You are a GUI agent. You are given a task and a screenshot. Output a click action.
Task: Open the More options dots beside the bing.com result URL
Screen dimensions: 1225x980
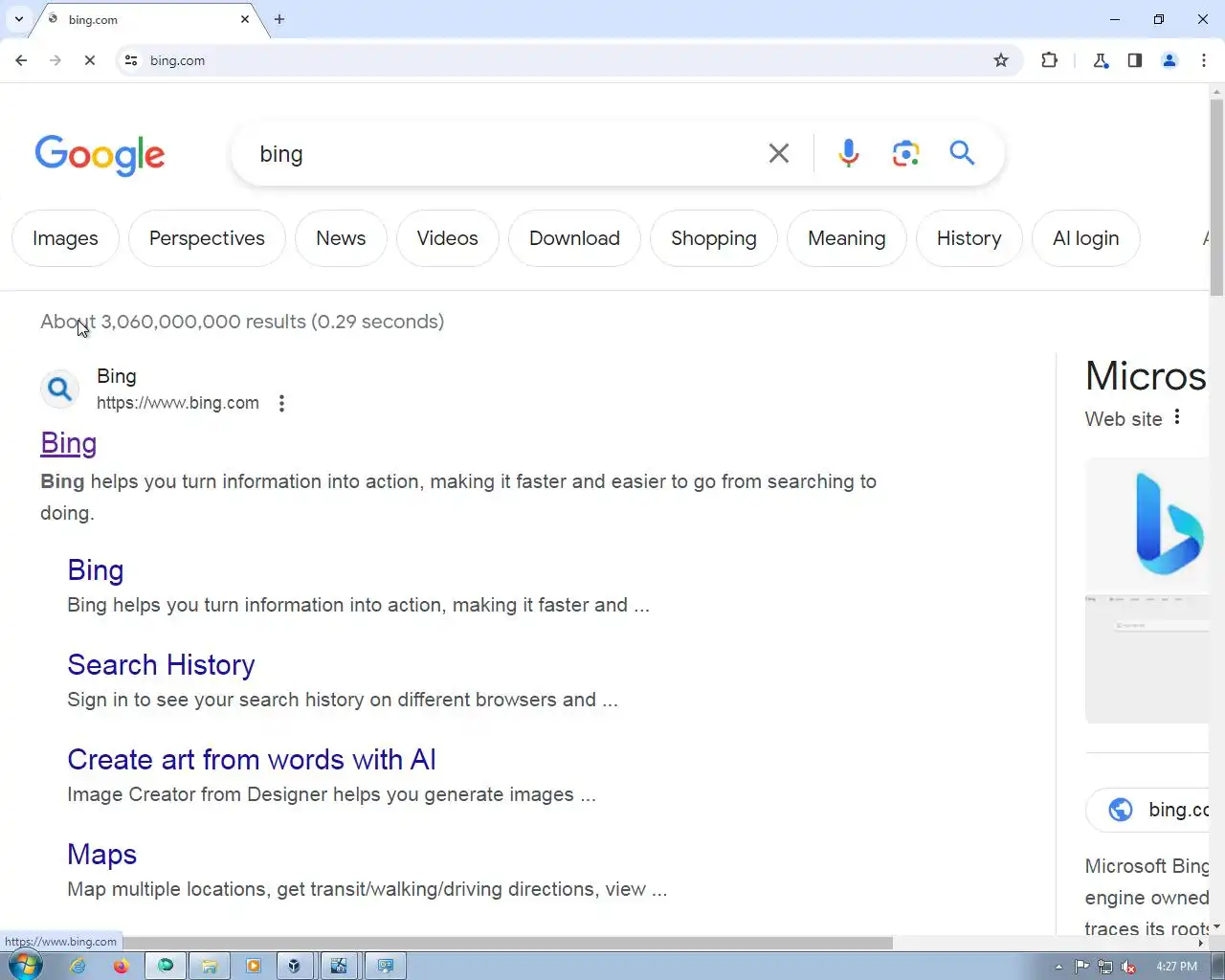tap(281, 403)
